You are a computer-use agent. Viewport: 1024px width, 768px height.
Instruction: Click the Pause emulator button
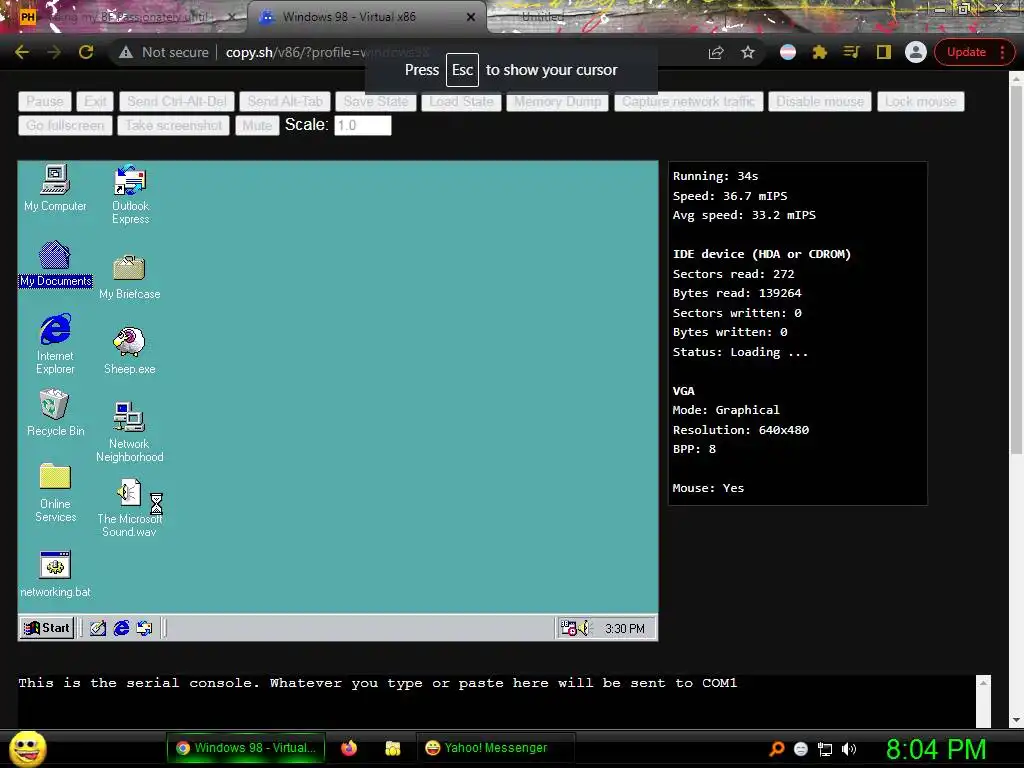tap(45, 102)
